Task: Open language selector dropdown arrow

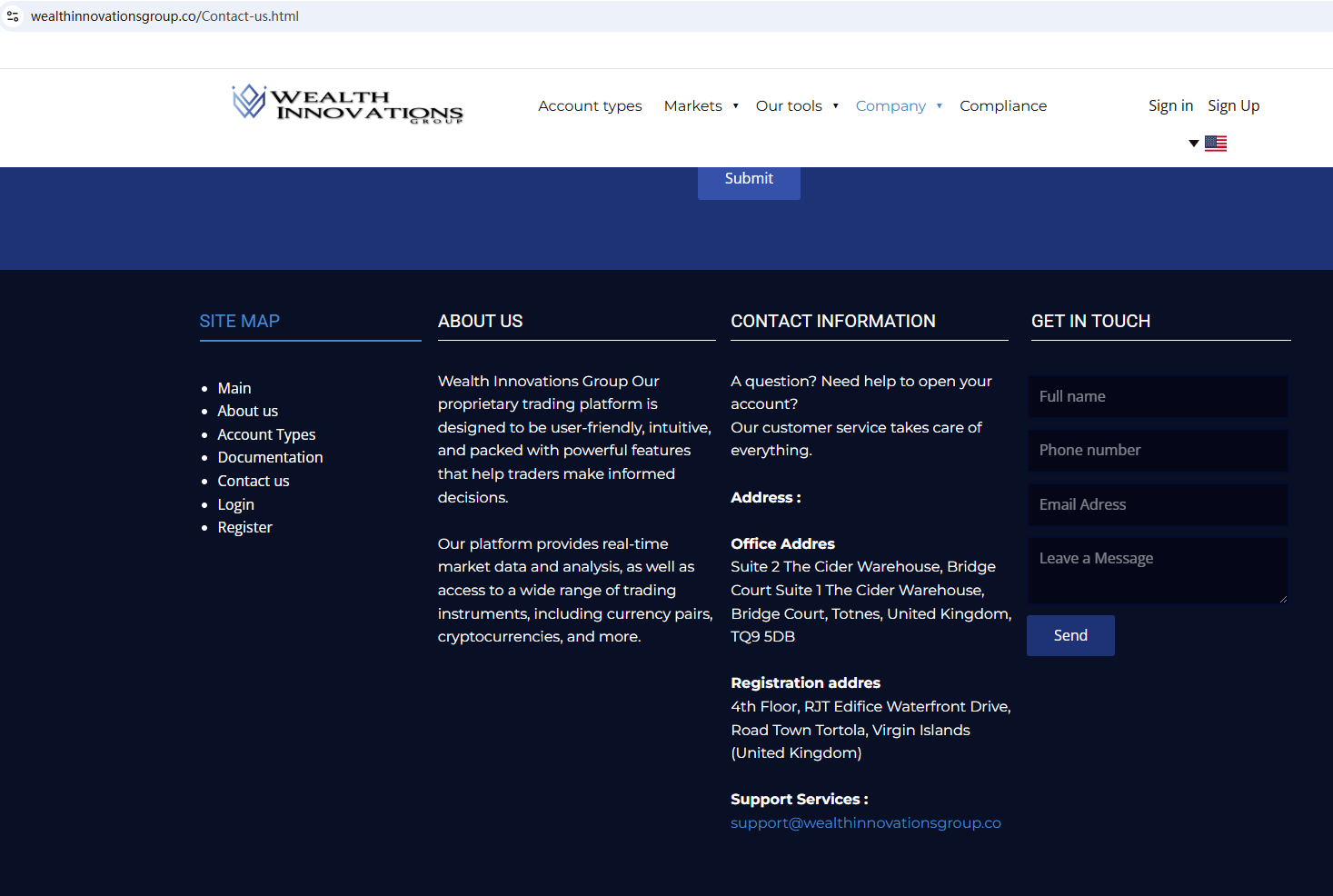Action: point(1193,144)
